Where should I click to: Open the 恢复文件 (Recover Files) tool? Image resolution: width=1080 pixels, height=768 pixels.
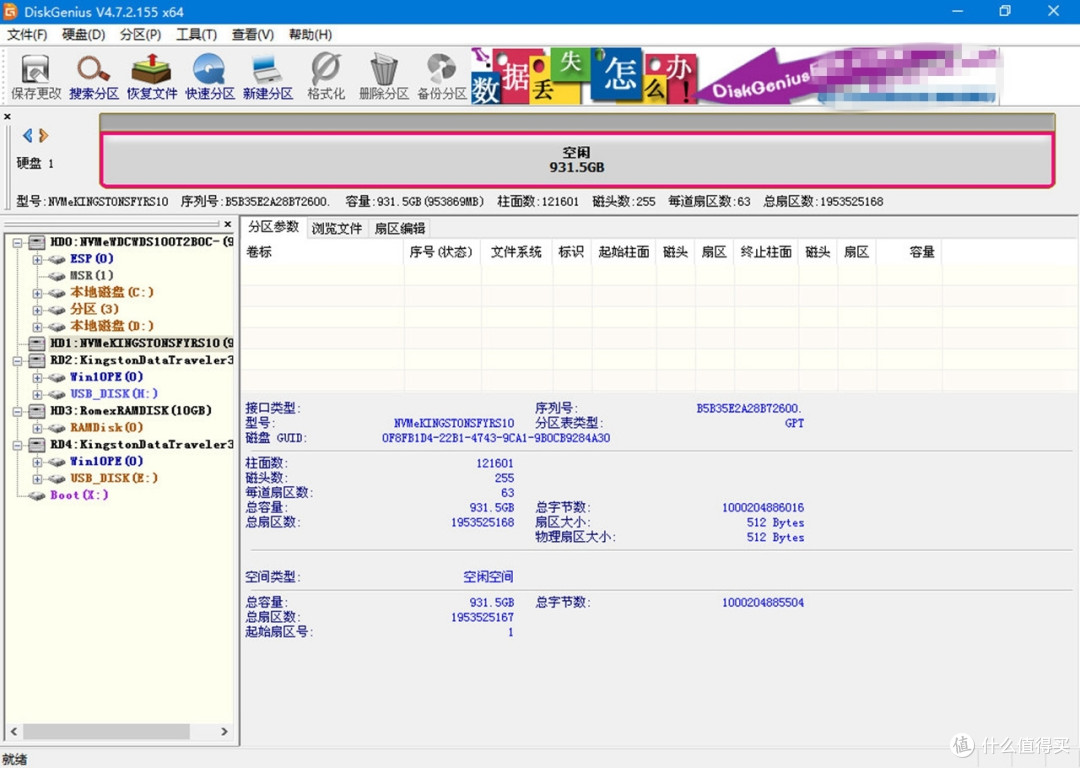click(151, 75)
